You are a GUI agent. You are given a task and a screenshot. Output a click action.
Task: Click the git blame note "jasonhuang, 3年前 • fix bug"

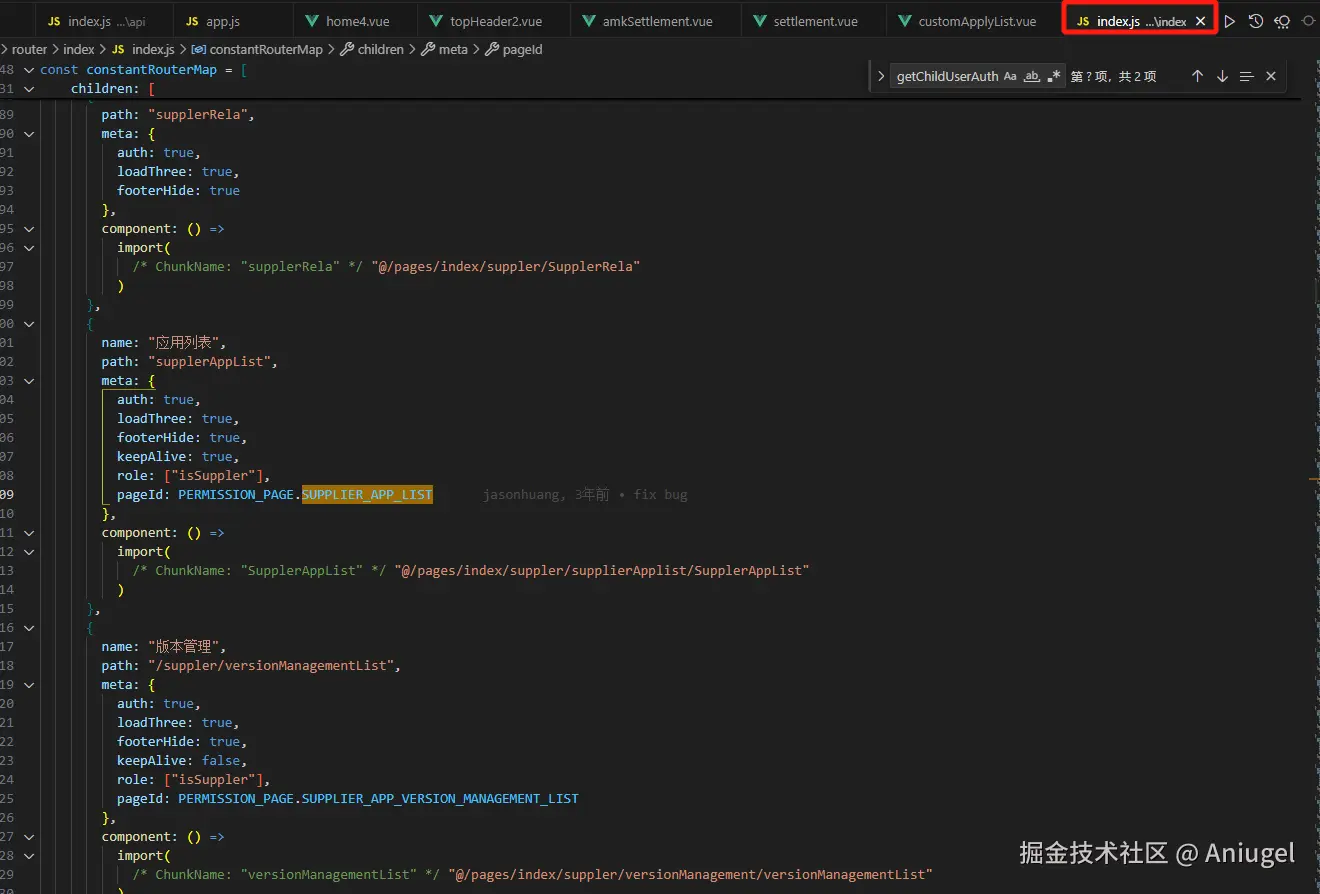coord(585,494)
